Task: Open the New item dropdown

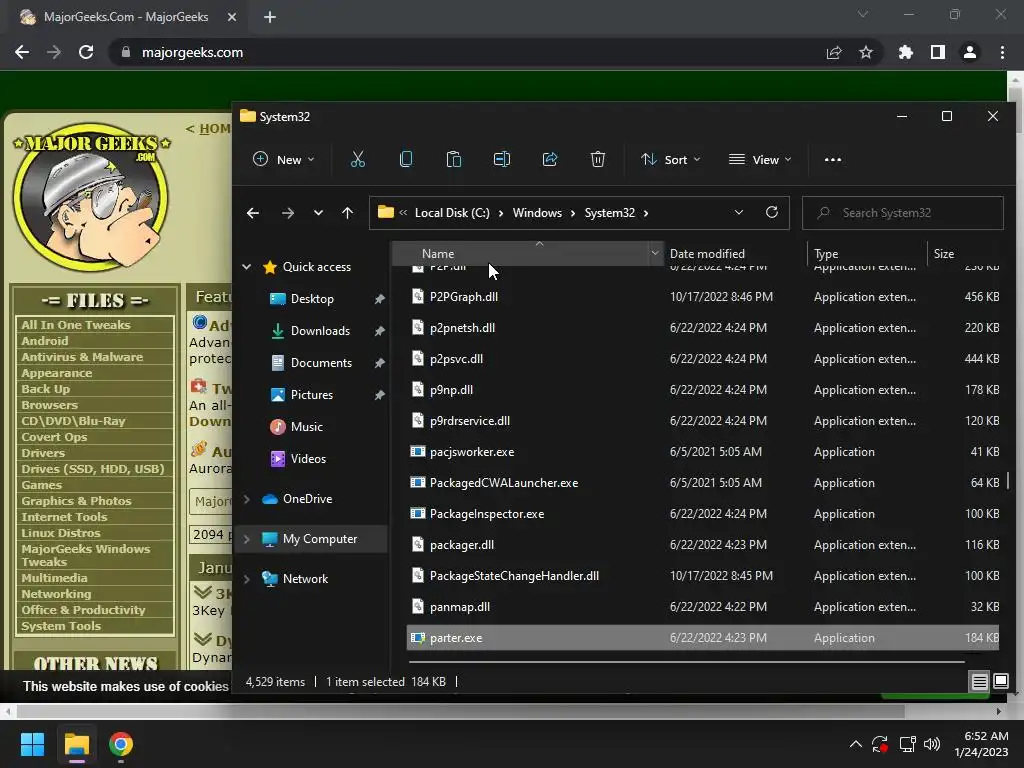Action: tap(283, 159)
